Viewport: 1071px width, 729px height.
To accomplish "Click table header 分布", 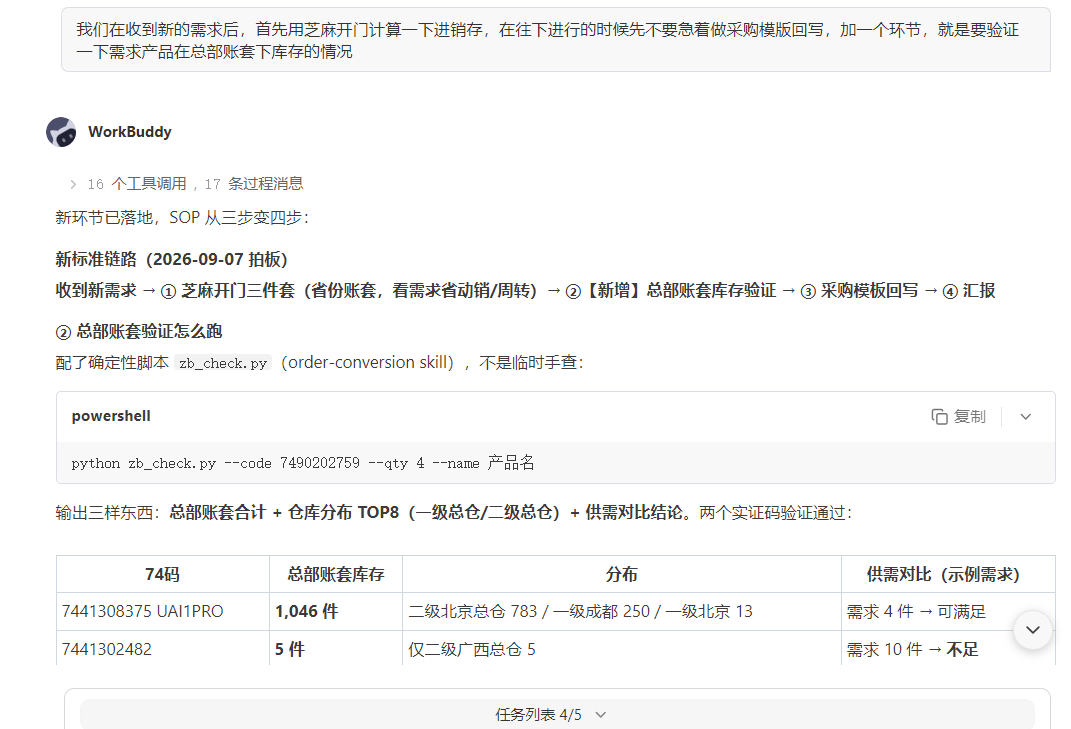I will [622, 575].
